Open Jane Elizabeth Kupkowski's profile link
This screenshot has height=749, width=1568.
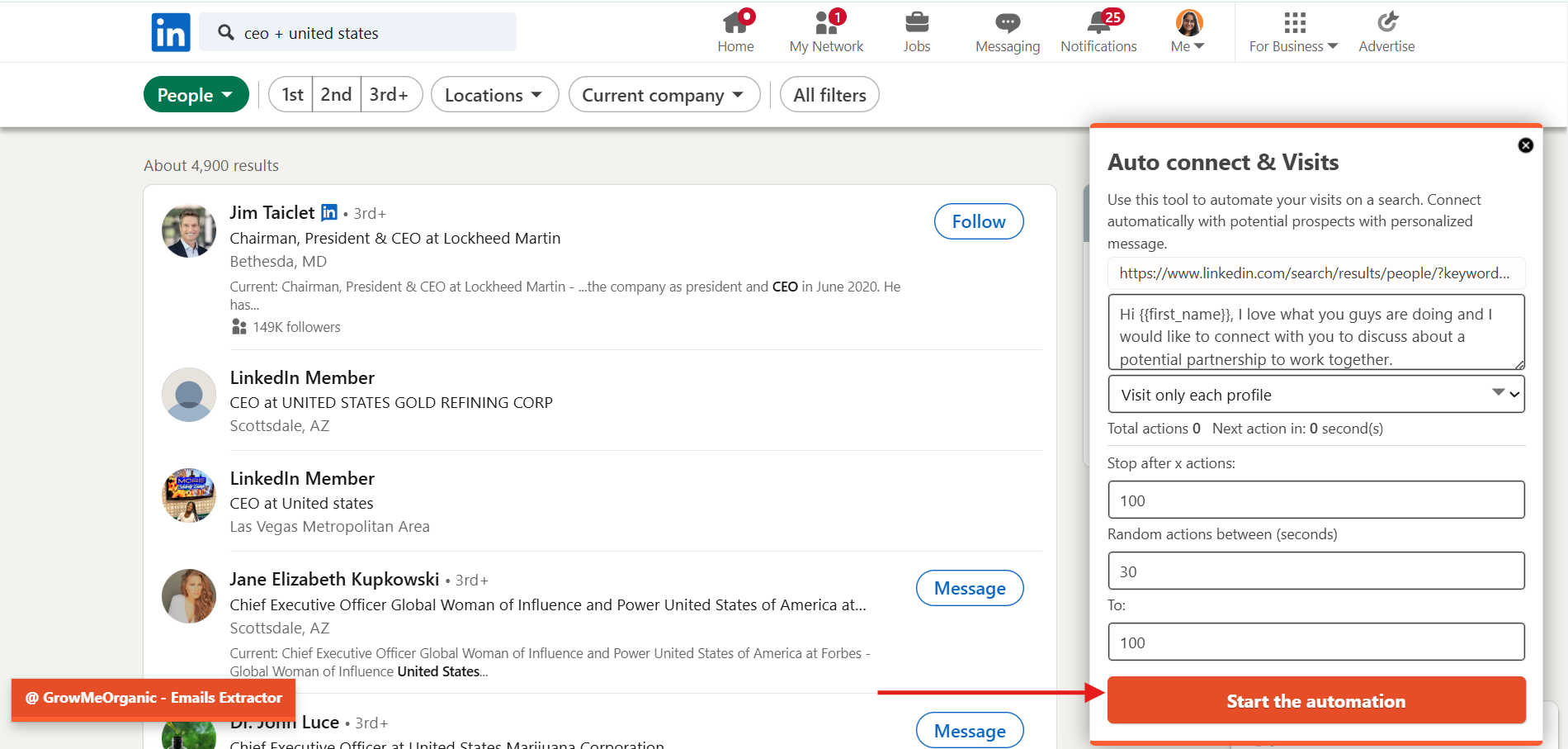pos(334,579)
